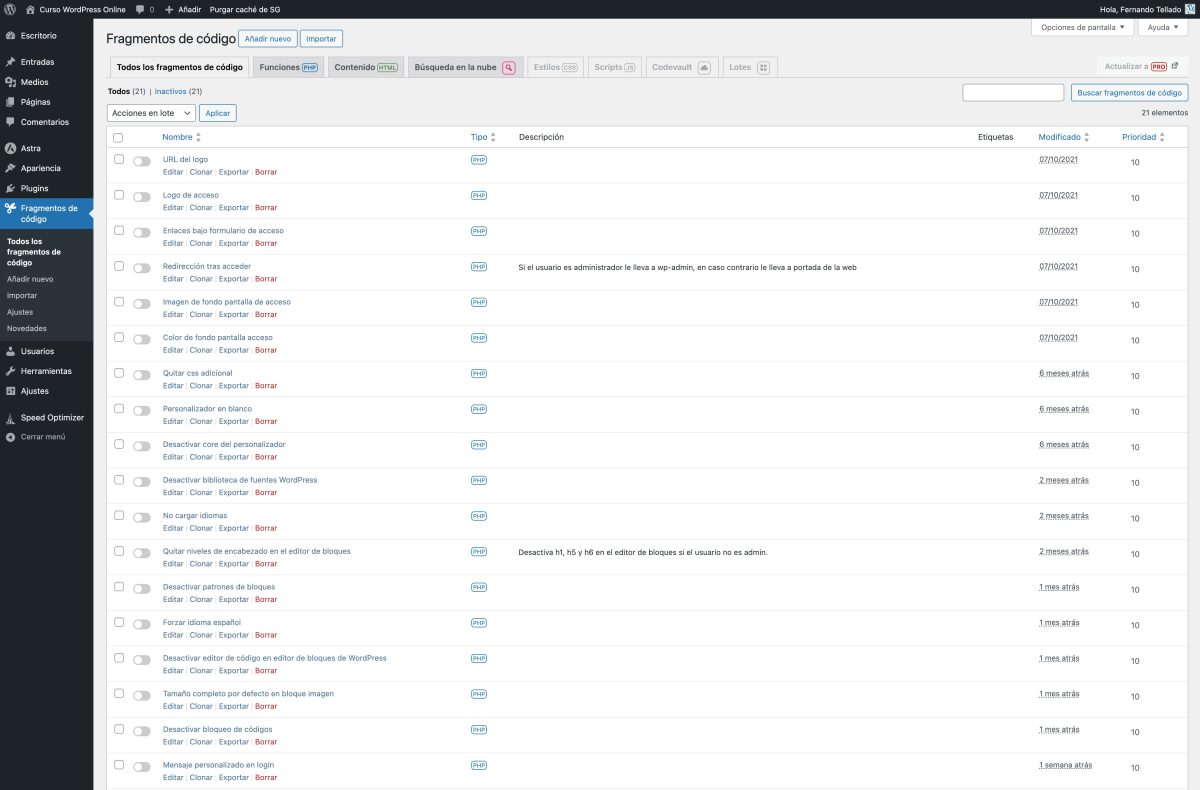1200x790 pixels.
Task: Open the 'Acciones en lote' dropdown
Action: coord(150,113)
